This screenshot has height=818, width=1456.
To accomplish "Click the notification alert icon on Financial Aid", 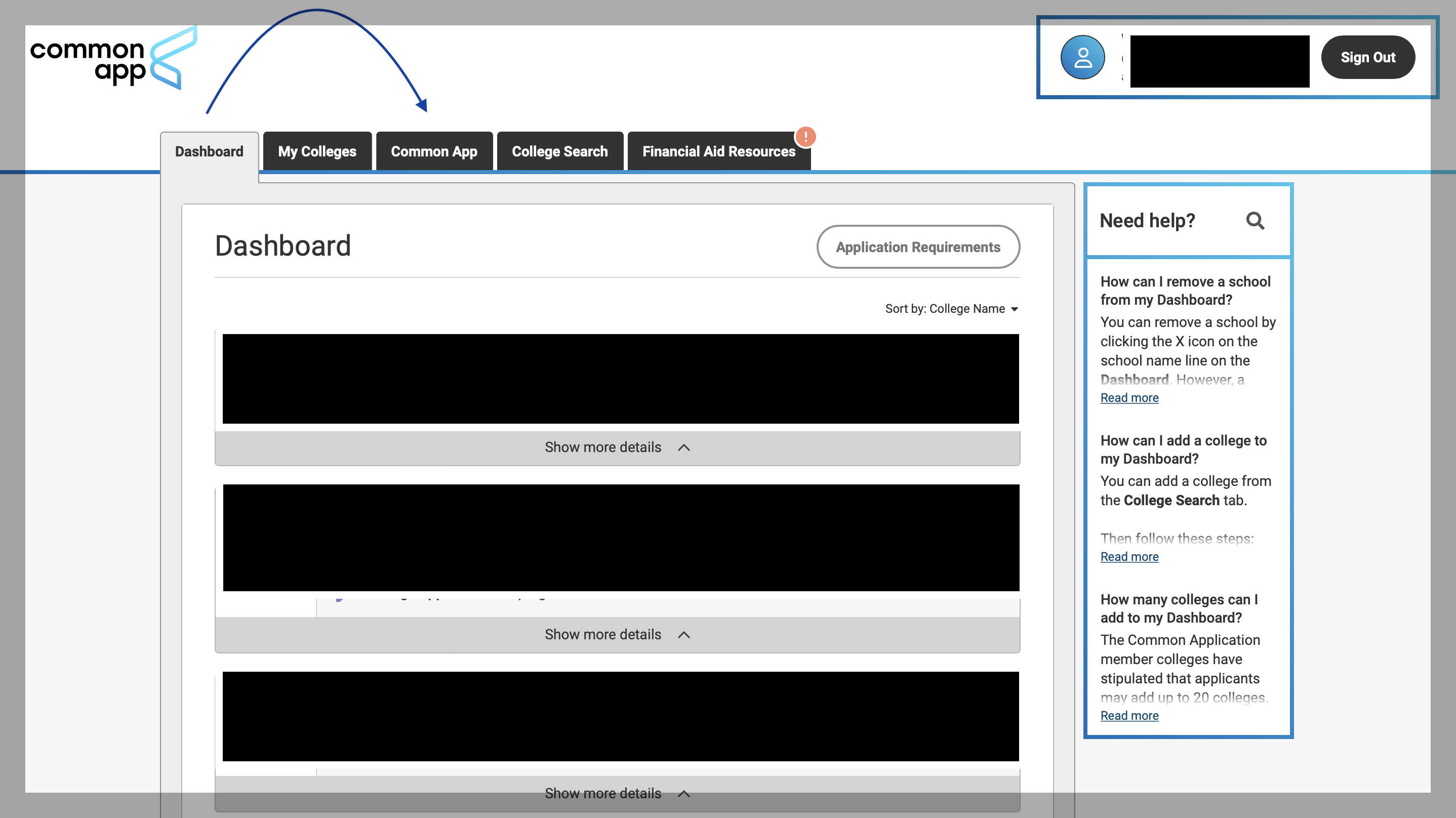I will pos(806,136).
